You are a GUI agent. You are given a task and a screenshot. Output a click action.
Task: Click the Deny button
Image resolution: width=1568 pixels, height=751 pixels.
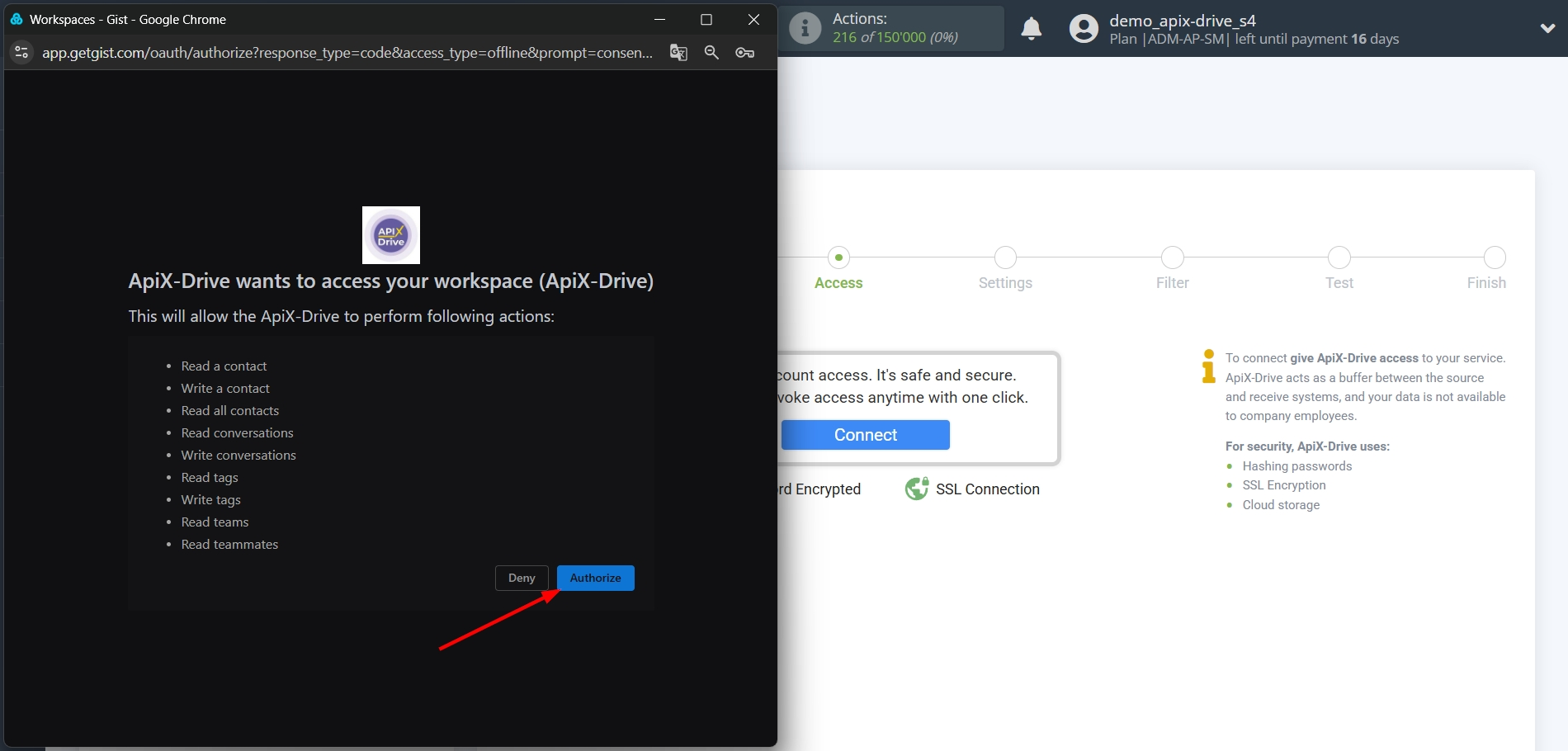tap(521, 578)
